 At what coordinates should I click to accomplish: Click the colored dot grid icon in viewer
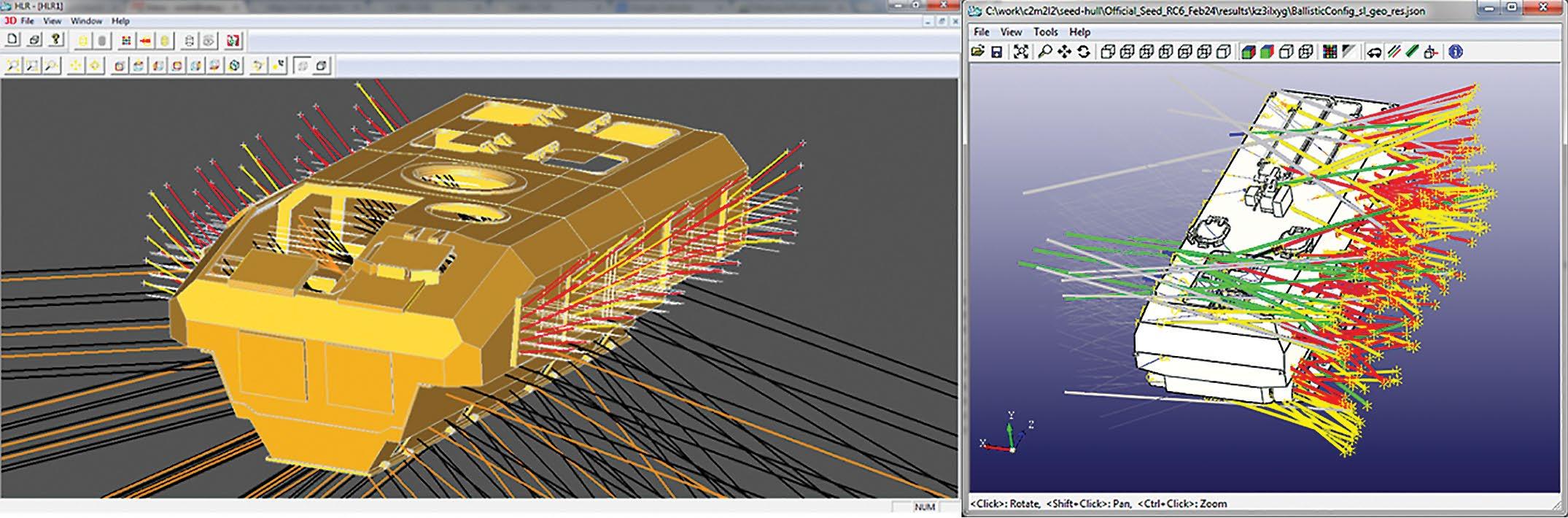tap(1330, 52)
